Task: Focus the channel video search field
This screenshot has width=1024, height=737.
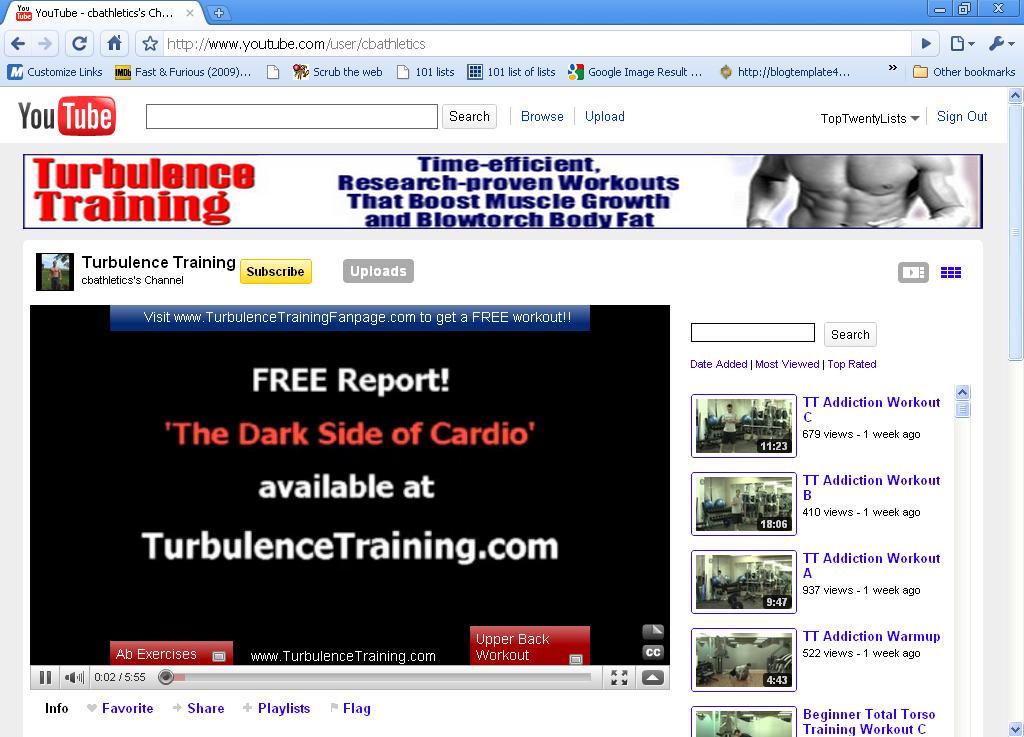Action: [x=753, y=333]
